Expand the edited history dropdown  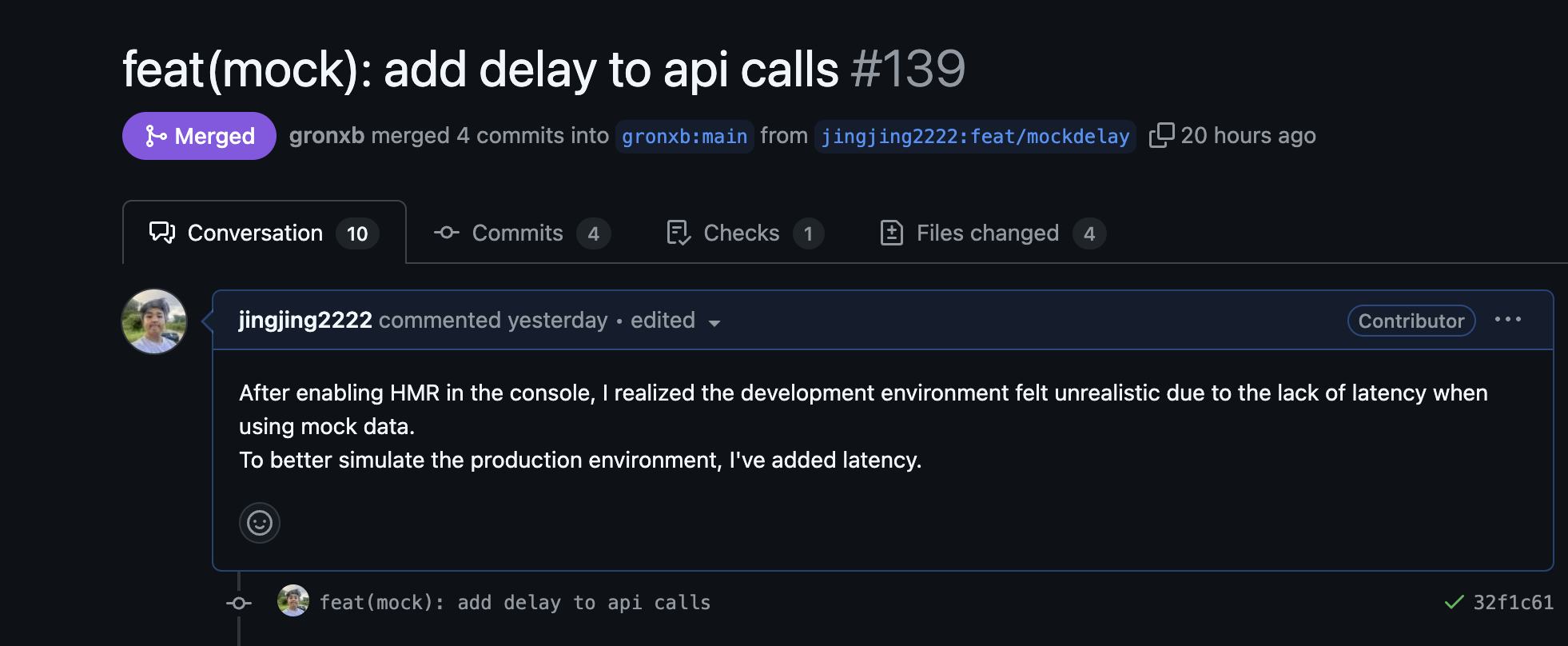click(675, 321)
